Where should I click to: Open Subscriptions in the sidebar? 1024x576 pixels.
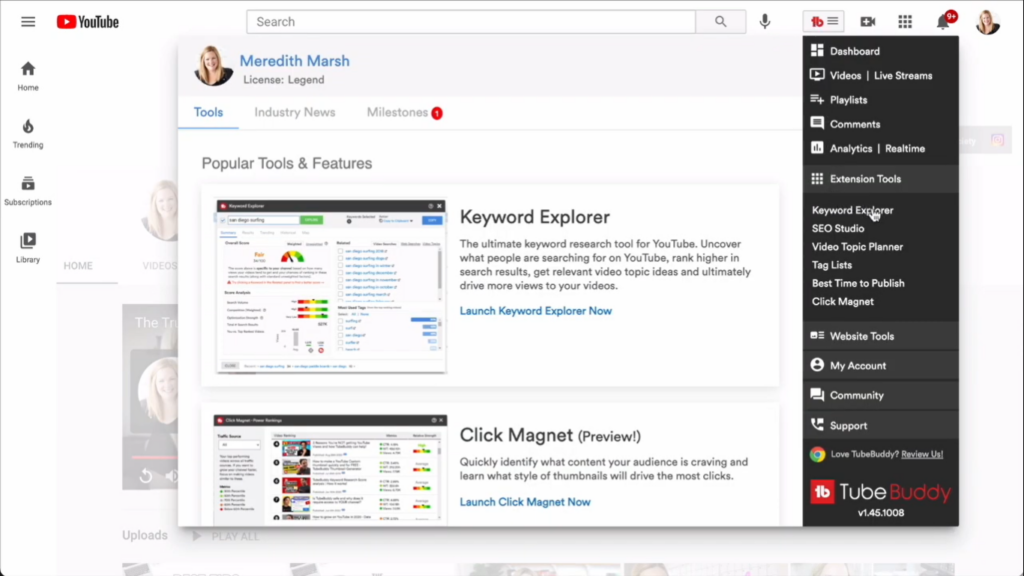coord(28,191)
